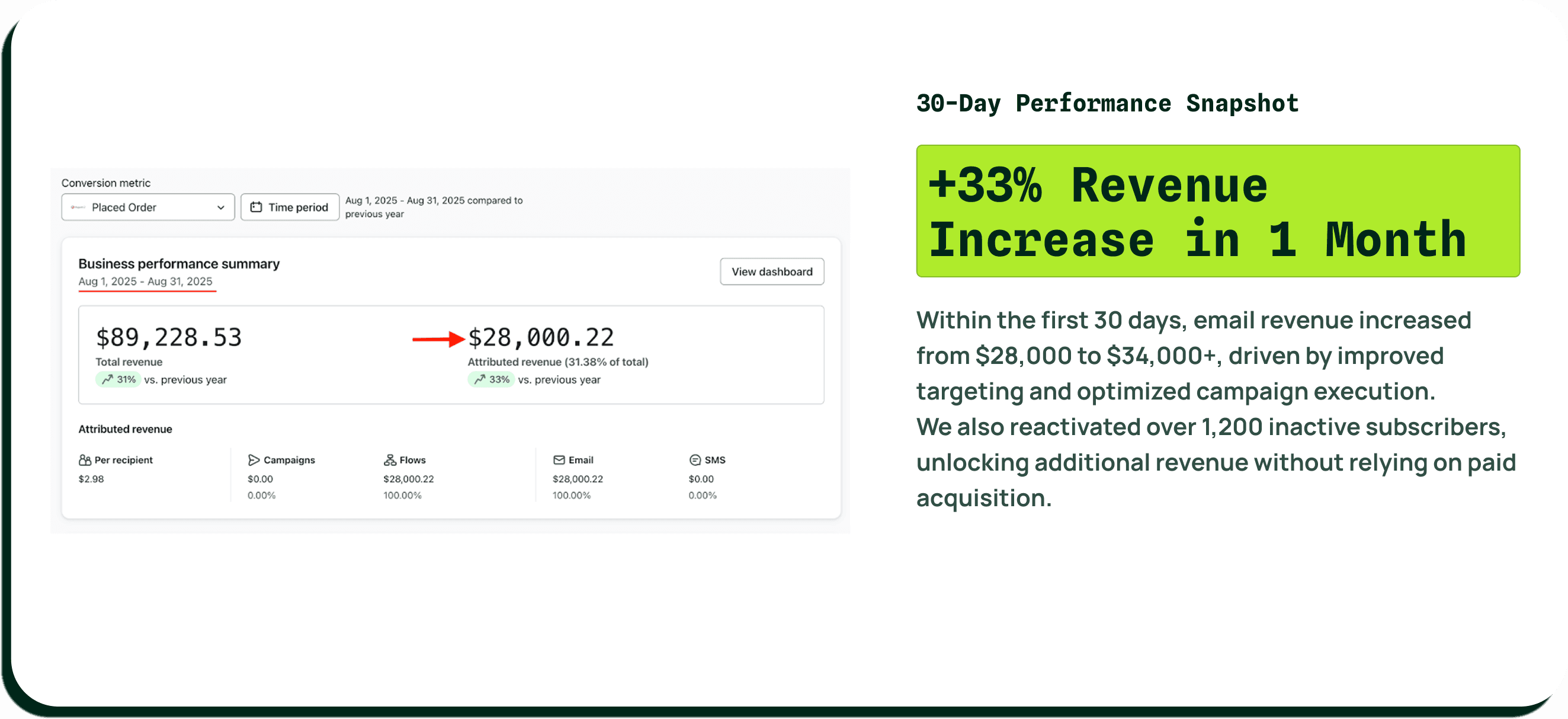Open the Time period selector

[x=290, y=207]
